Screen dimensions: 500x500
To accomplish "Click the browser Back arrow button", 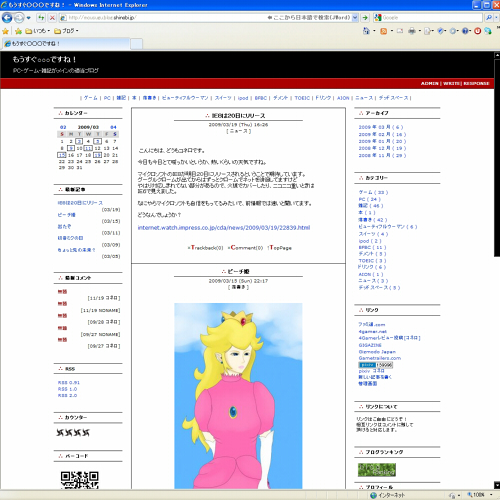I will pos(7,18).
